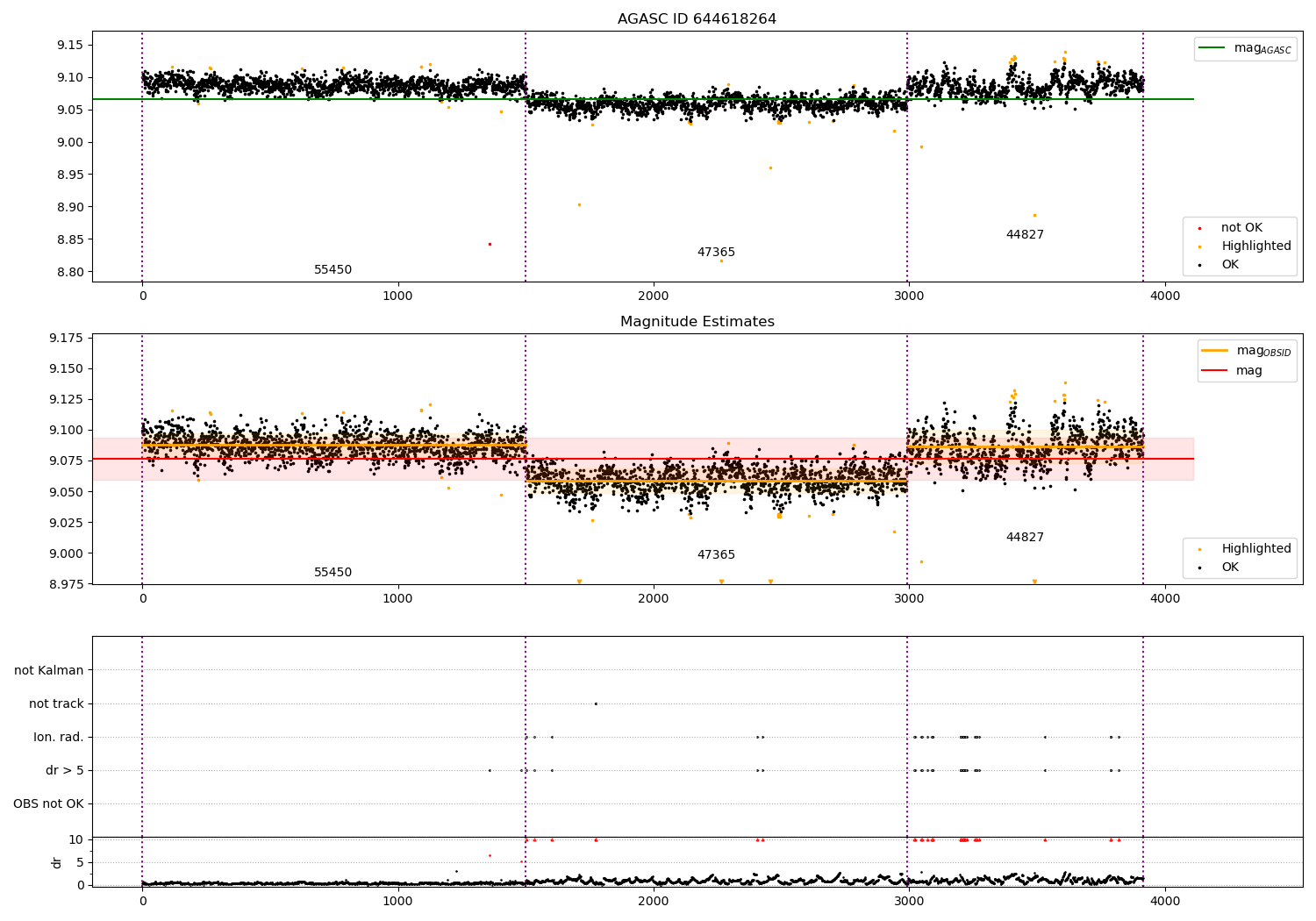This screenshot has width=1316, height=921.
Task: Click the 'OBS not OK' row label
Action: pyautogui.click(x=49, y=803)
